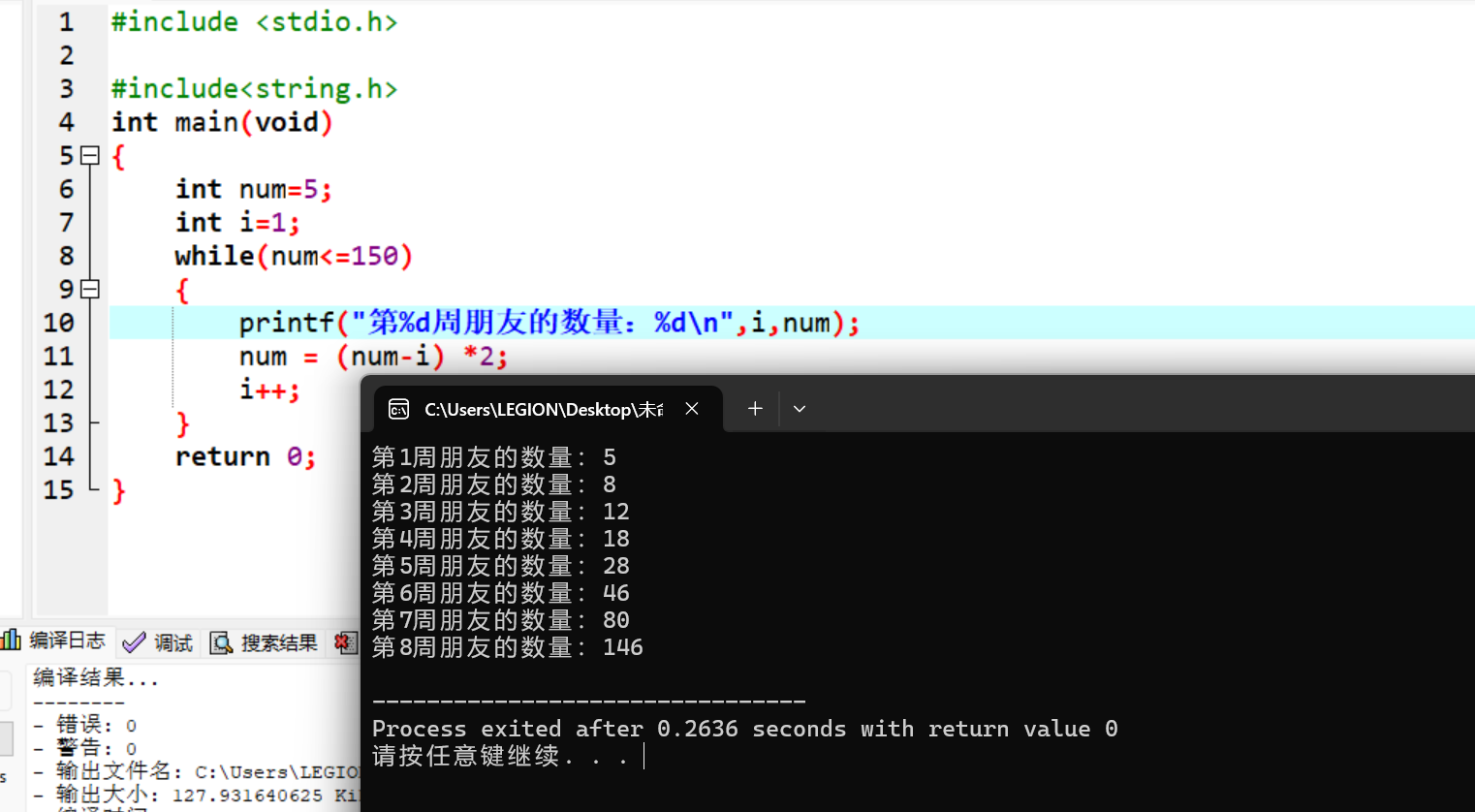The width and height of the screenshot is (1475, 812).
Task: Click the magnifier icon of 搜索结果 tab
Action: click(x=221, y=642)
